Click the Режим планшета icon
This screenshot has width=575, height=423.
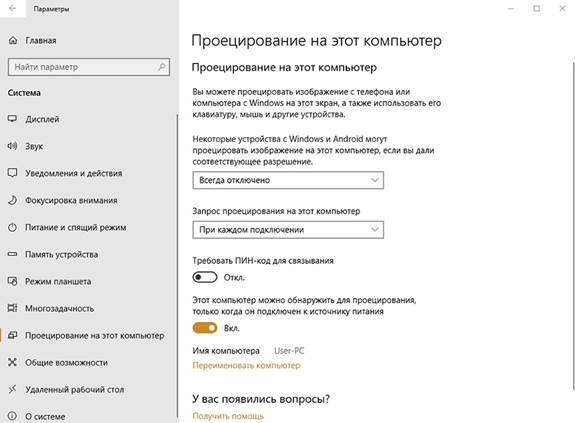(12, 281)
